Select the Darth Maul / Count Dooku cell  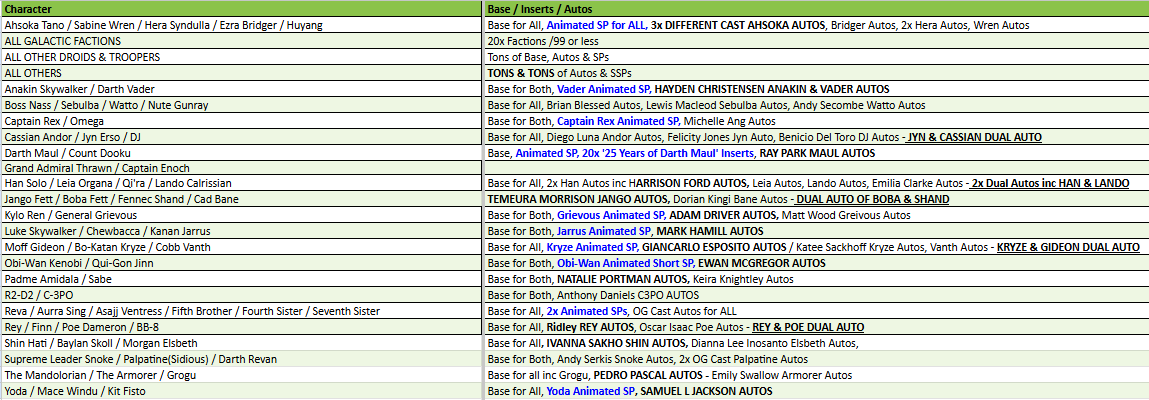(x=240, y=153)
